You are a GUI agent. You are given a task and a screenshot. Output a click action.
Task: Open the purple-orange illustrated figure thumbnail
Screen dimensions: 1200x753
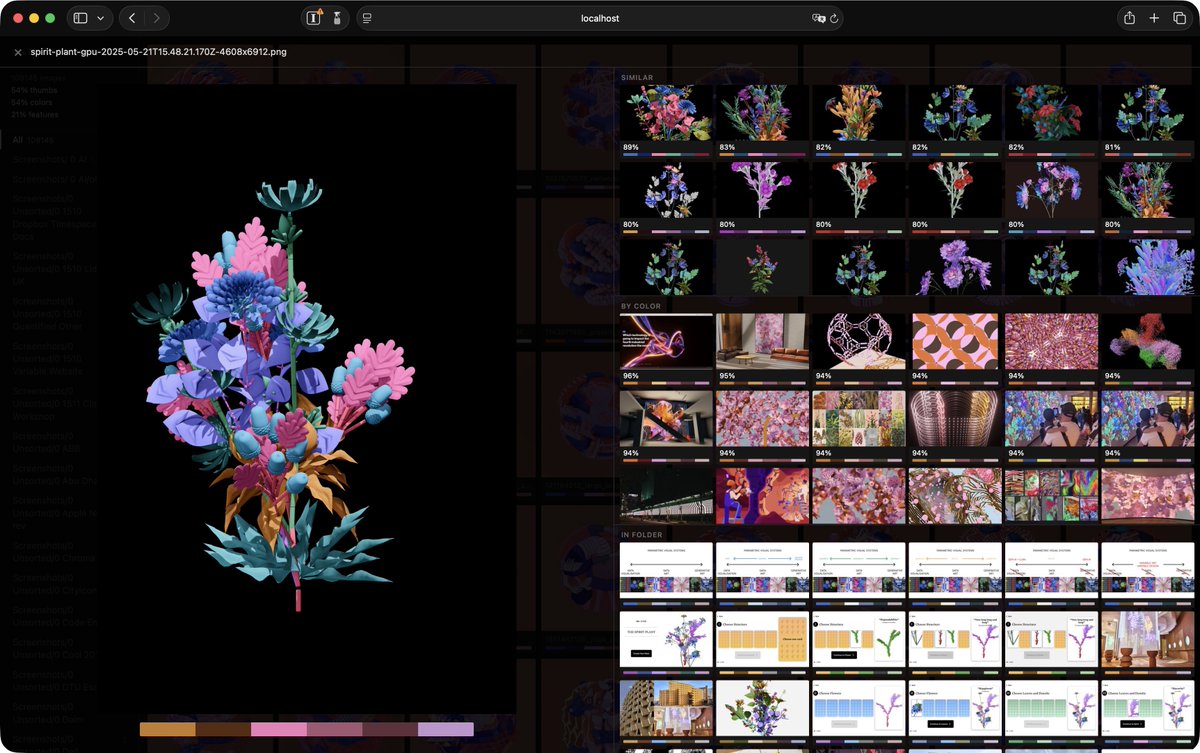(762, 495)
